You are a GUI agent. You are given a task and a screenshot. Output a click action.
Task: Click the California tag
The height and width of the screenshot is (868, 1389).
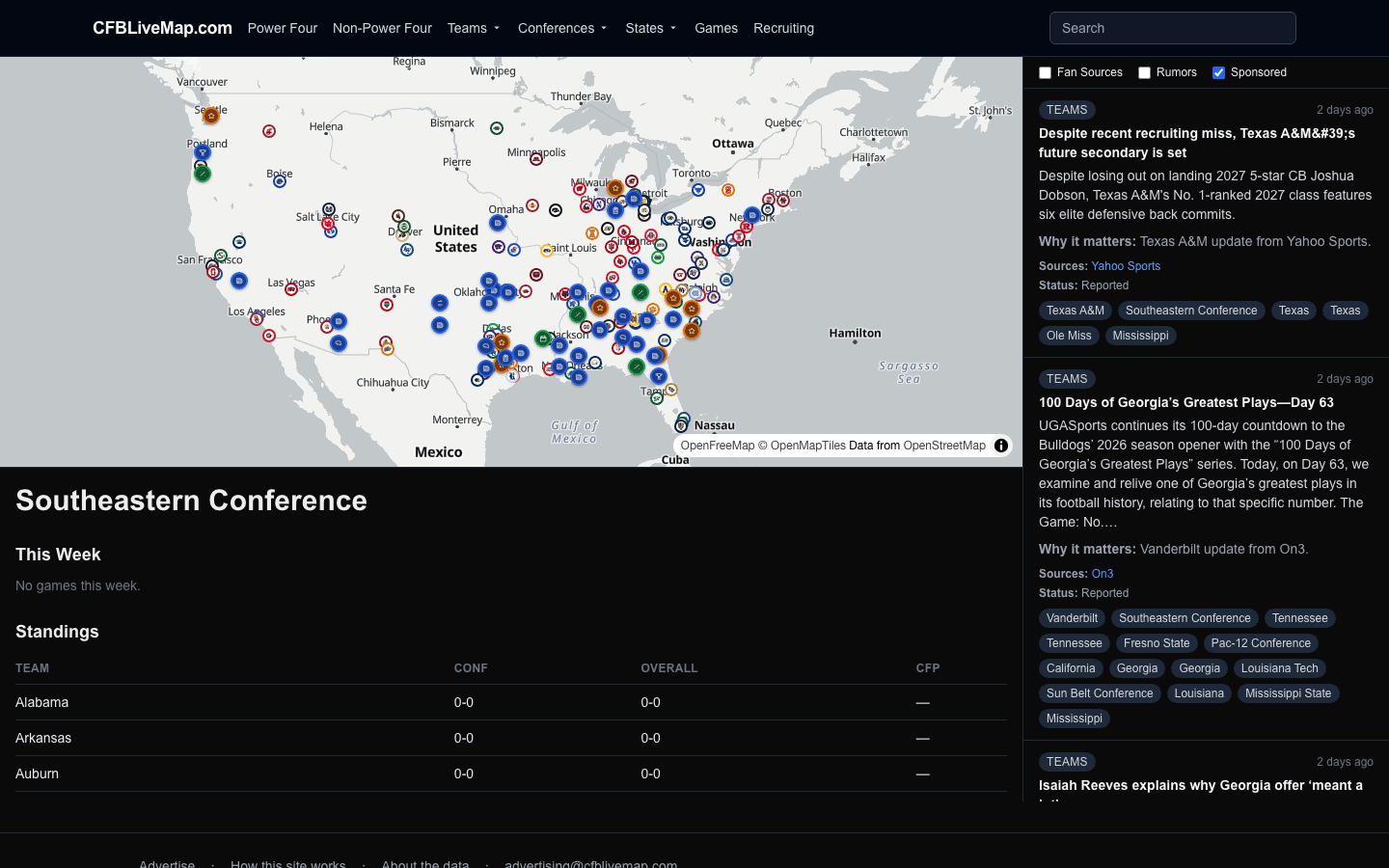(1071, 668)
